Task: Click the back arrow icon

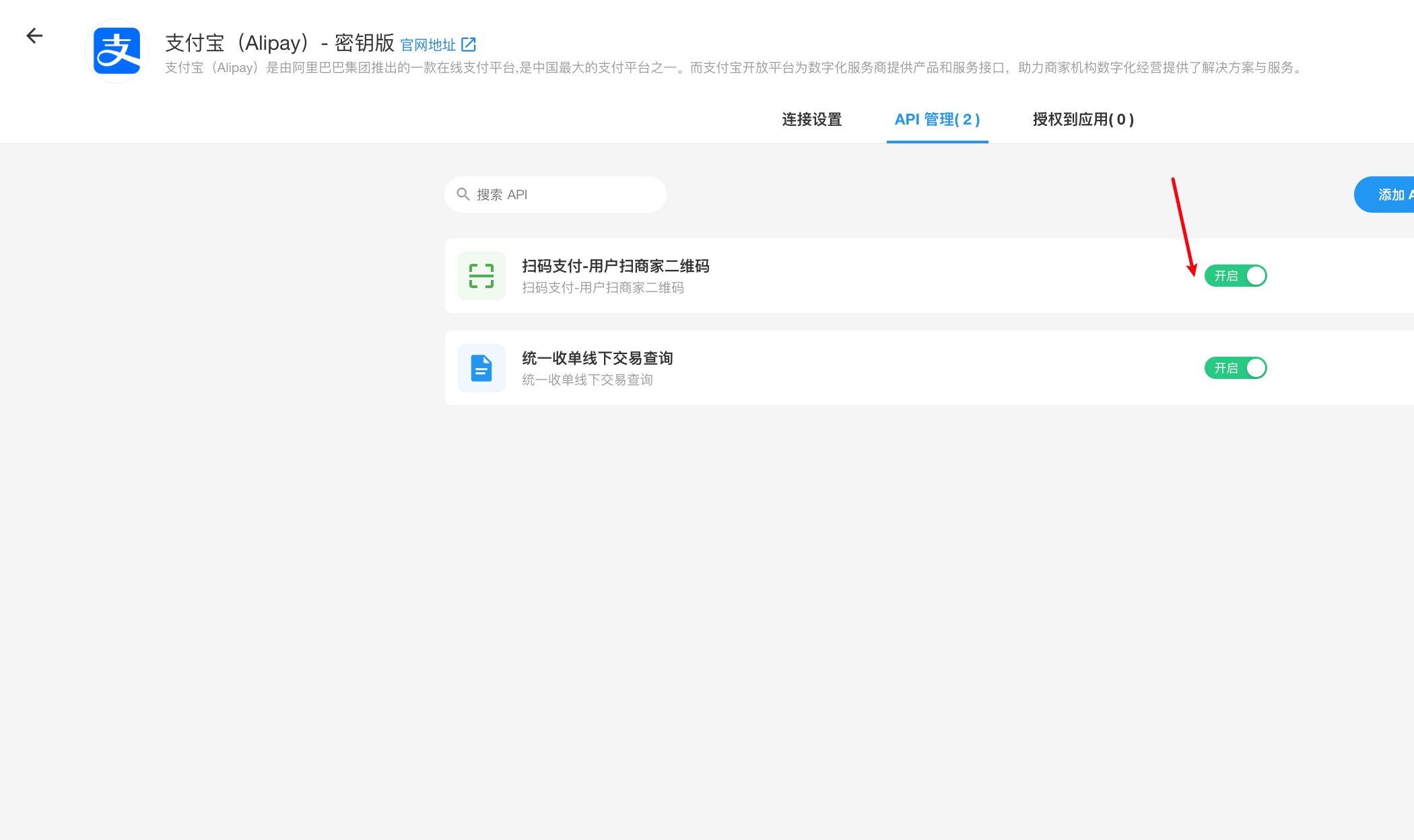Action: pyautogui.click(x=34, y=36)
